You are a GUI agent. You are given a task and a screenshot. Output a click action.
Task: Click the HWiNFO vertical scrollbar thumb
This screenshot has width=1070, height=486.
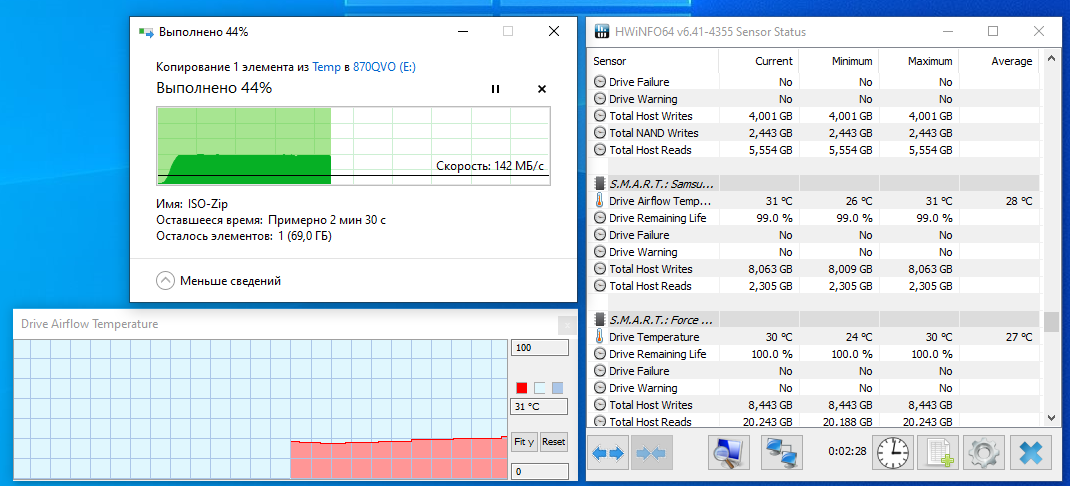pos(1050,320)
